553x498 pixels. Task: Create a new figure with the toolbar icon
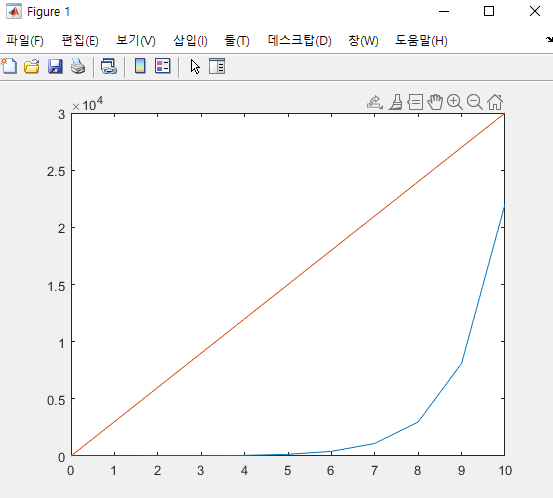9,66
